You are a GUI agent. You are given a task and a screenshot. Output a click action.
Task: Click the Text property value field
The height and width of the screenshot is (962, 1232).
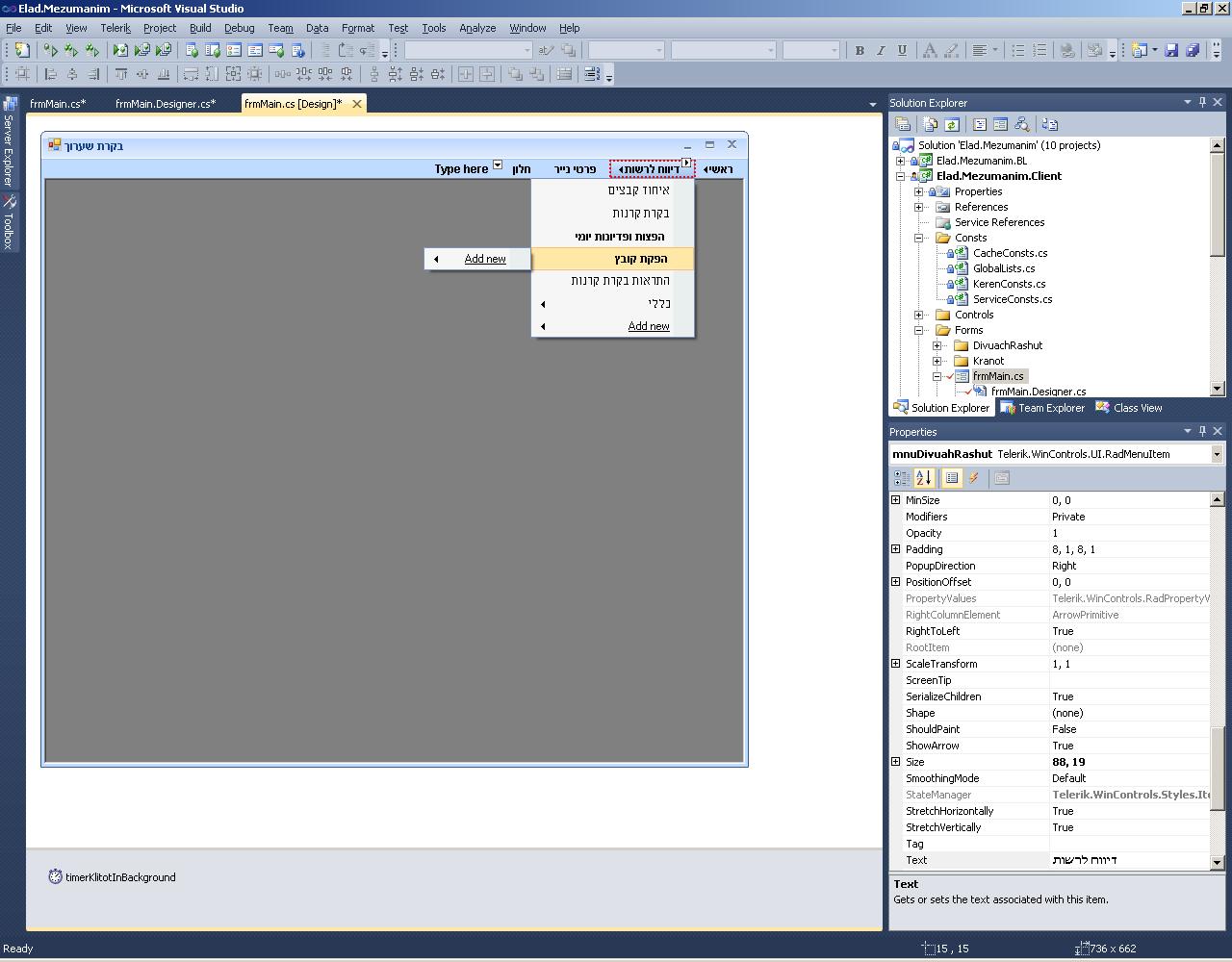coord(1128,860)
